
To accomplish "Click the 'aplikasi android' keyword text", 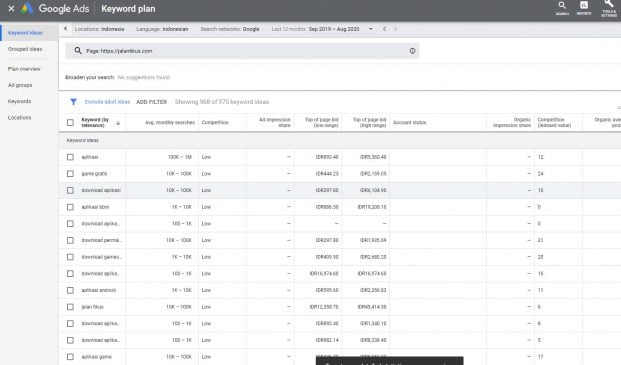I will click(99, 290).
